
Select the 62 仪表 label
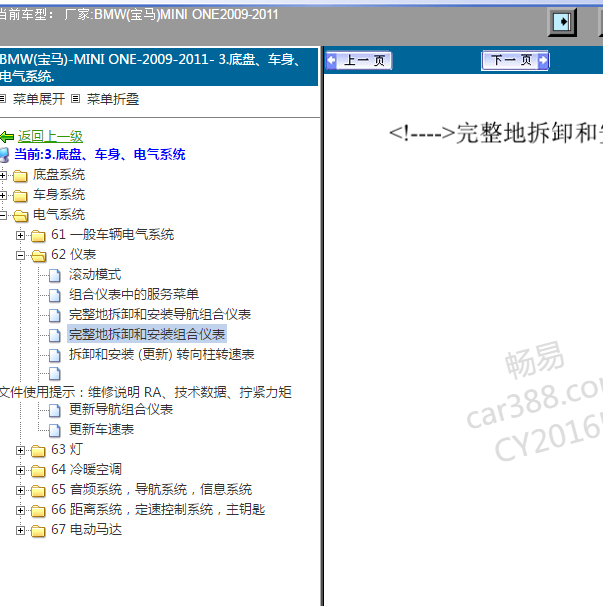(x=73, y=255)
